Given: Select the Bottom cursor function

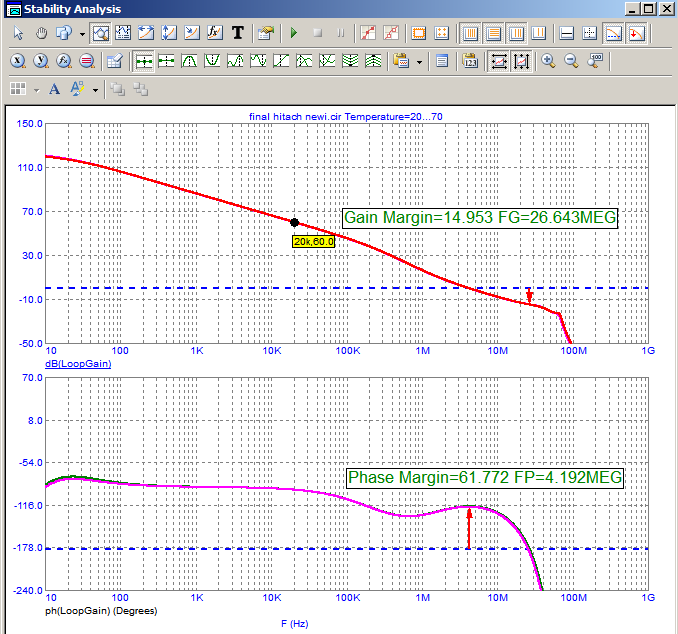Looking at the screenshot, I should click(x=327, y=61).
